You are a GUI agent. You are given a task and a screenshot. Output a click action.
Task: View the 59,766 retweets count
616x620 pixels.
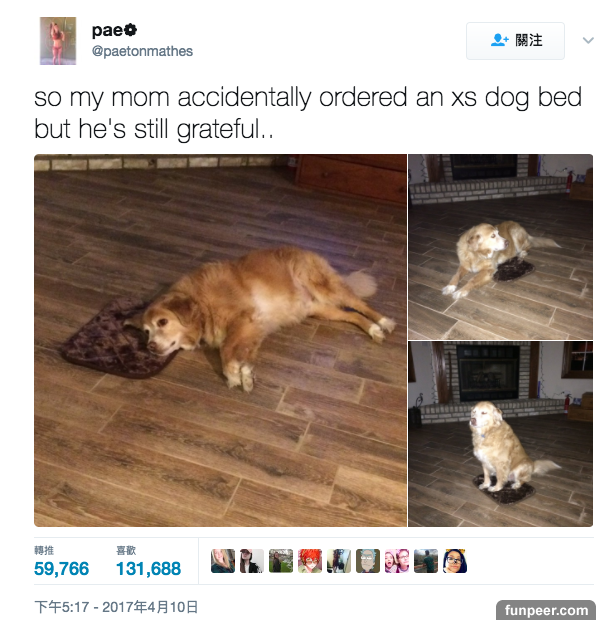62,568
